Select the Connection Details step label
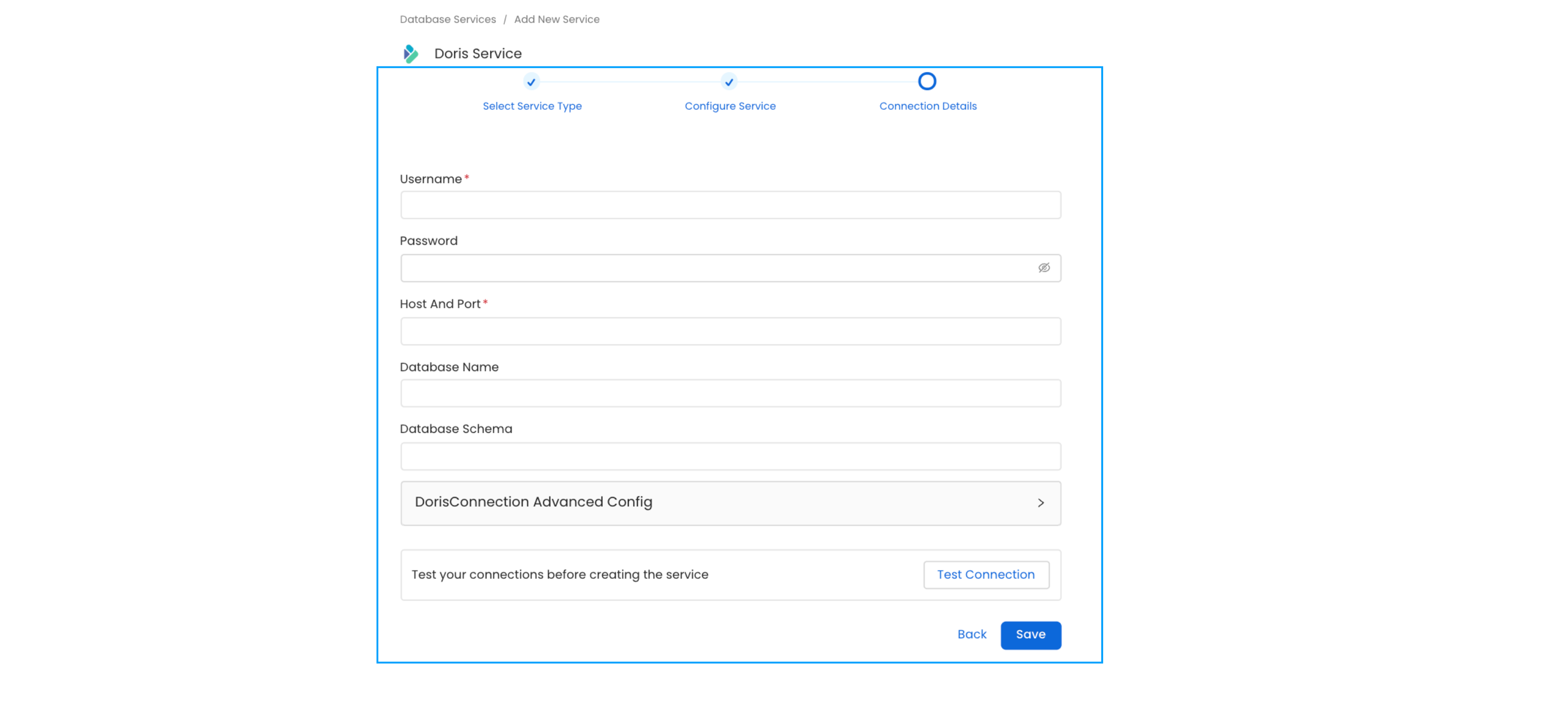The height and width of the screenshot is (723, 1568). 928,106
